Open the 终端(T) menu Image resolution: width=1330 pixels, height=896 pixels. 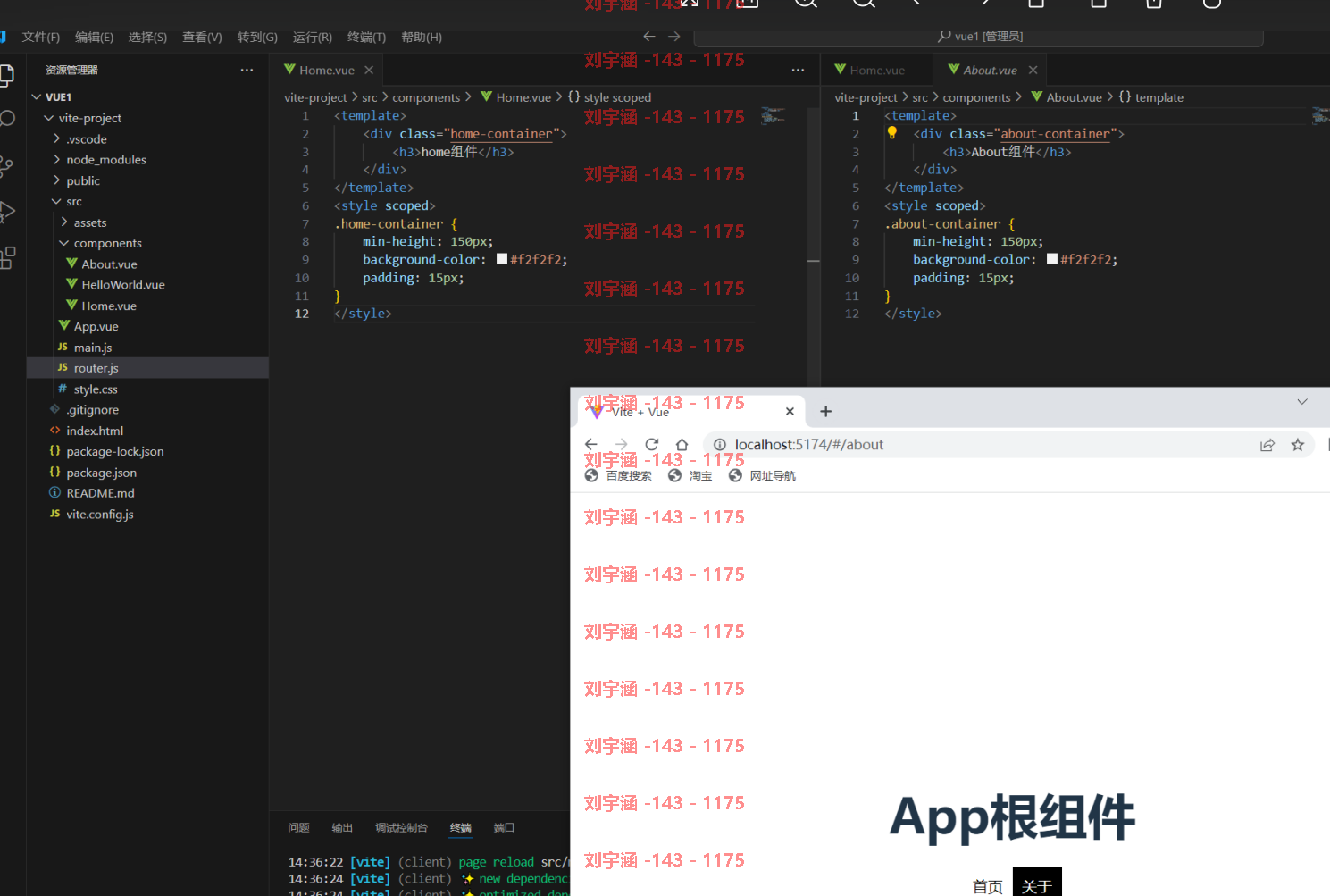(x=366, y=37)
